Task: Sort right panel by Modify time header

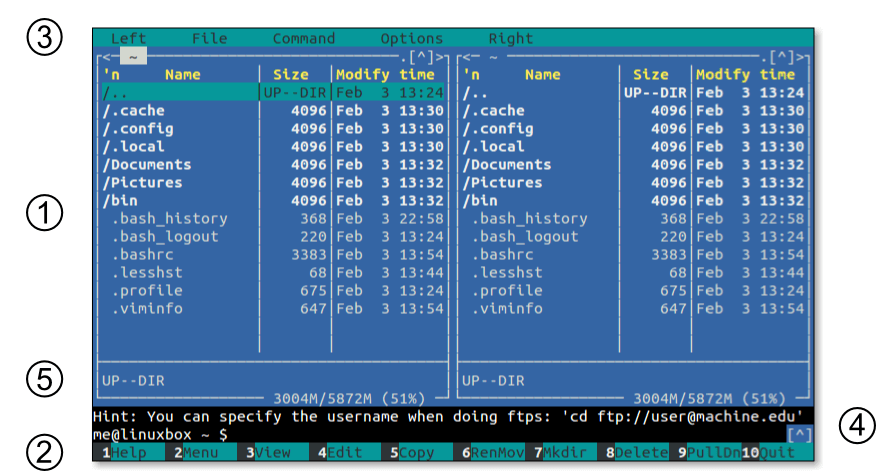Action: point(745,74)
